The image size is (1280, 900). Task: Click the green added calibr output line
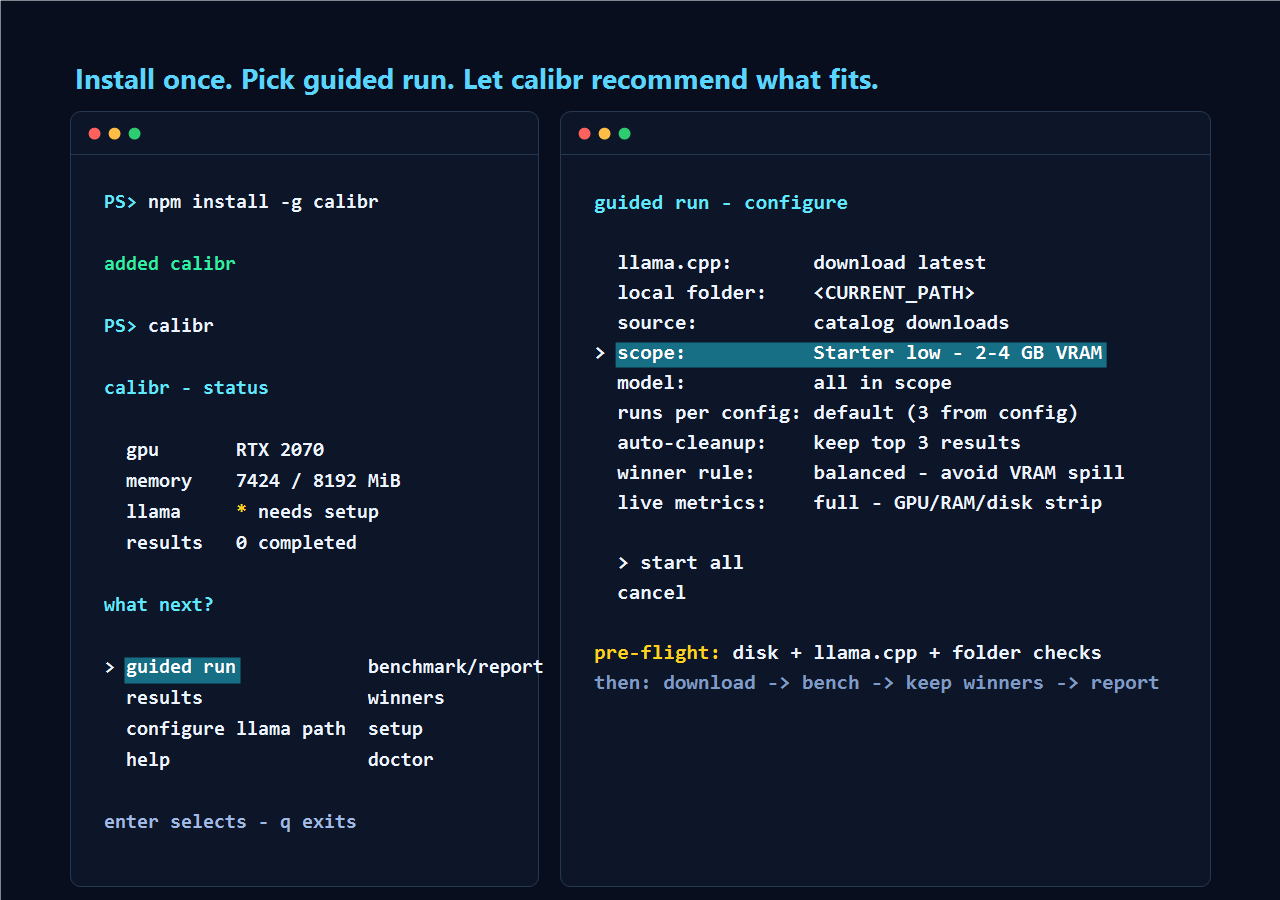tap(170, 264)
